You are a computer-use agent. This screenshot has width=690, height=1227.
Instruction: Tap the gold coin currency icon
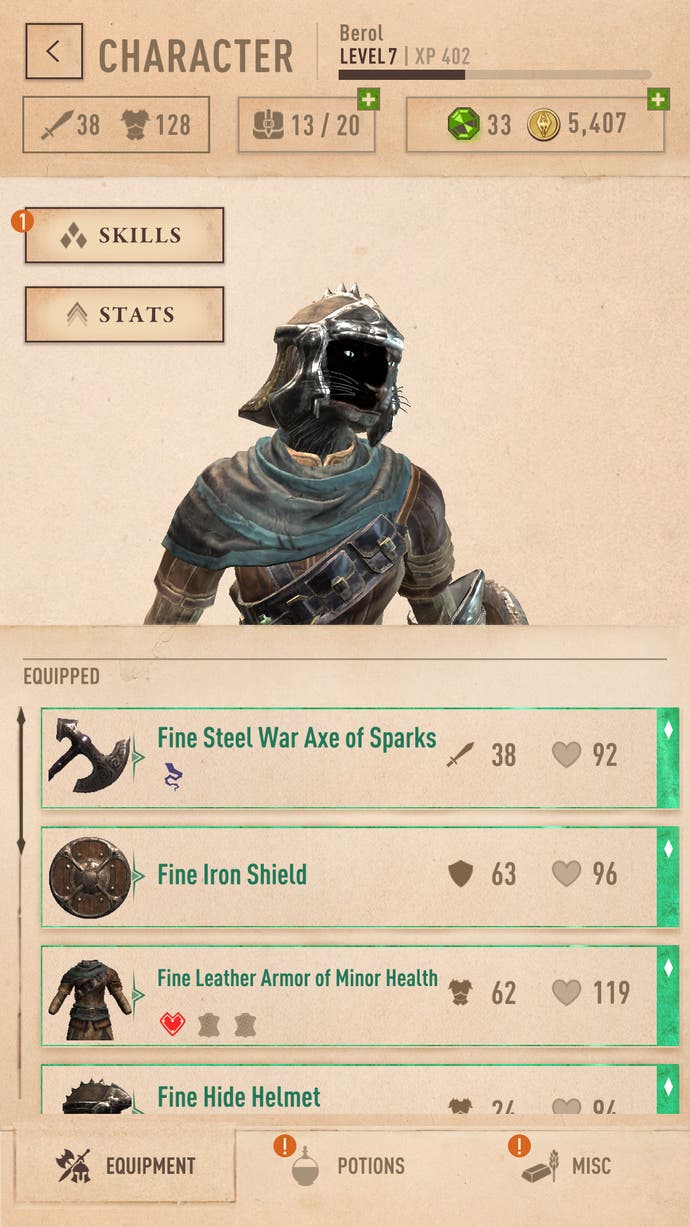point(543,125)
